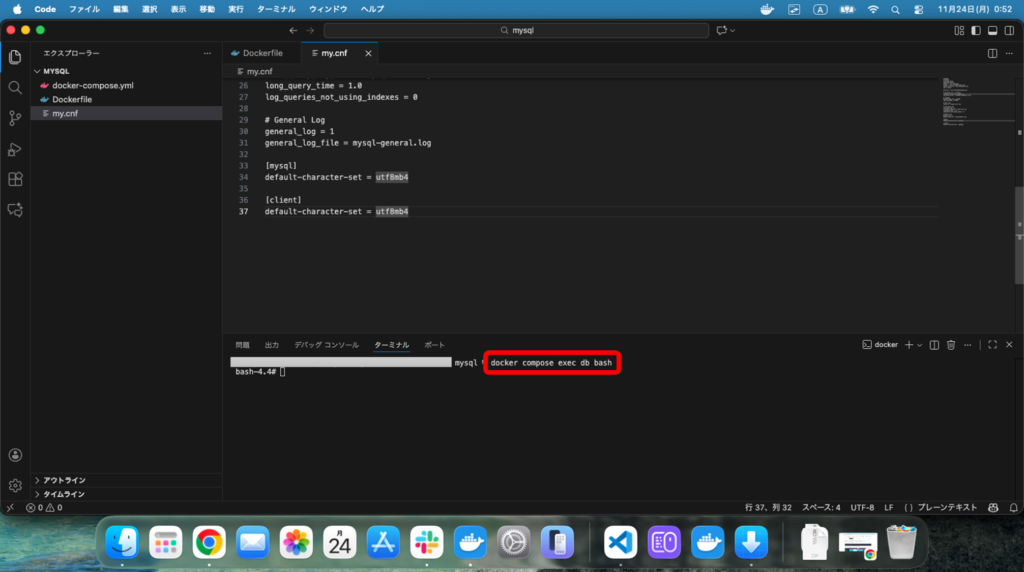Click the UTF-8 encoding in status bar

[x=862, y=507]
